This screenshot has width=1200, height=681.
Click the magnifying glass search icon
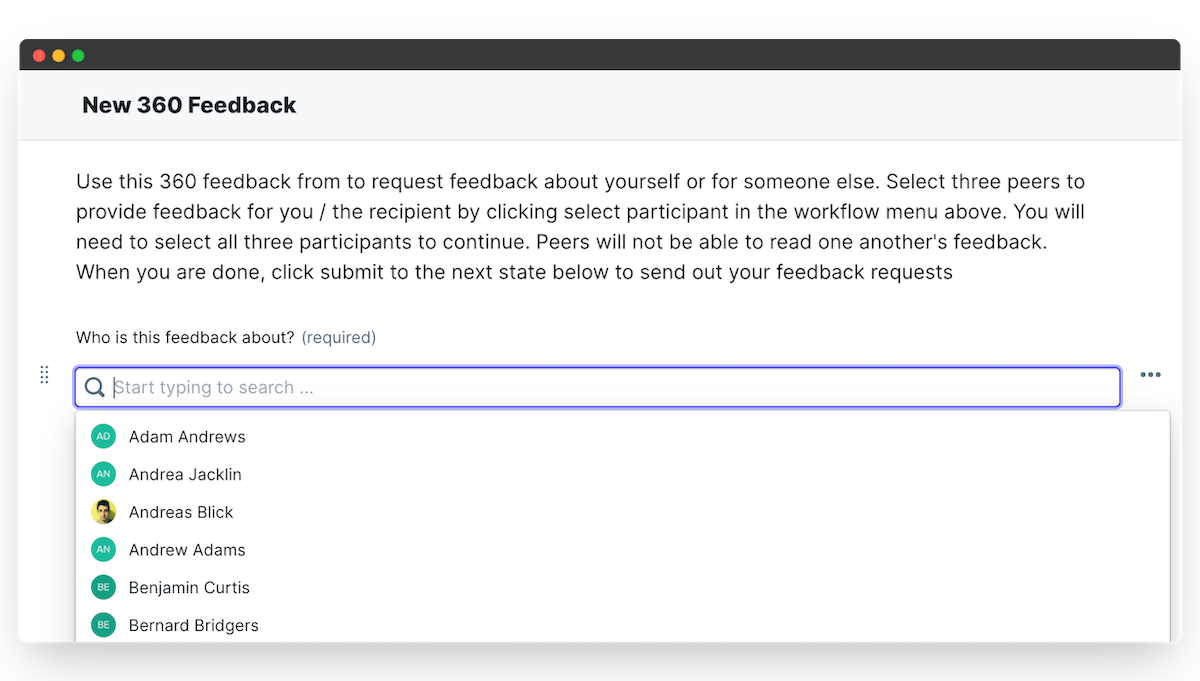95,388
